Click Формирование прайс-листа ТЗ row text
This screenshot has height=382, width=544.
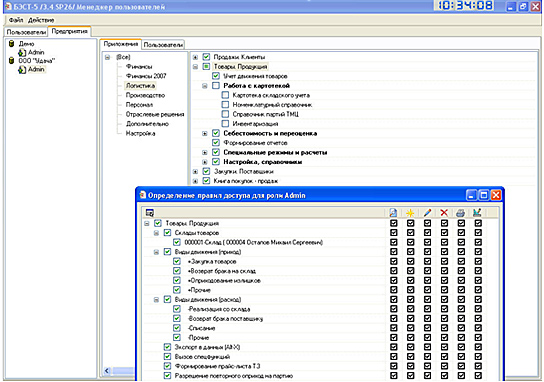217,366
